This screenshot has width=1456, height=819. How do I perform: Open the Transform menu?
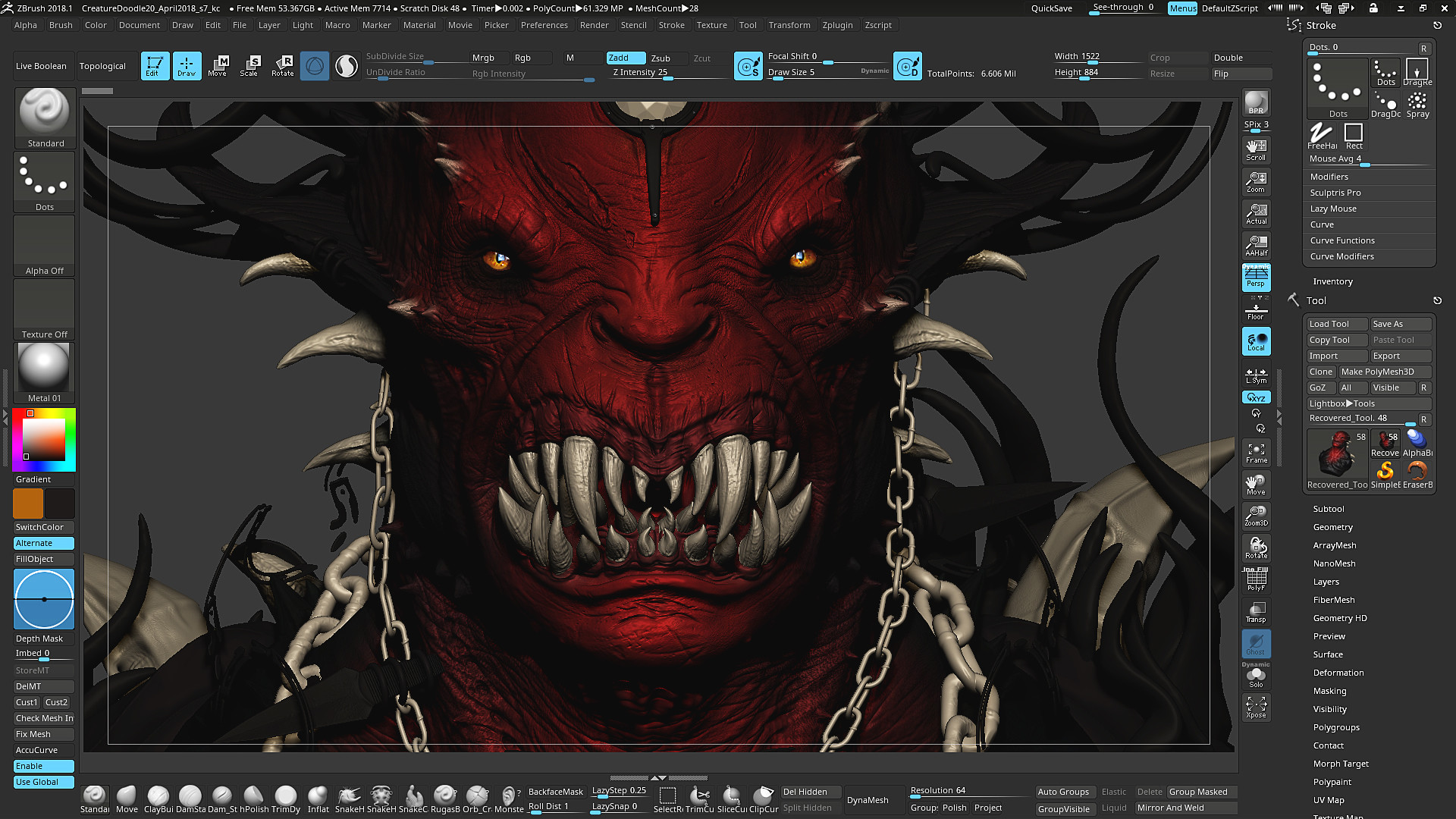click(789, 25)
